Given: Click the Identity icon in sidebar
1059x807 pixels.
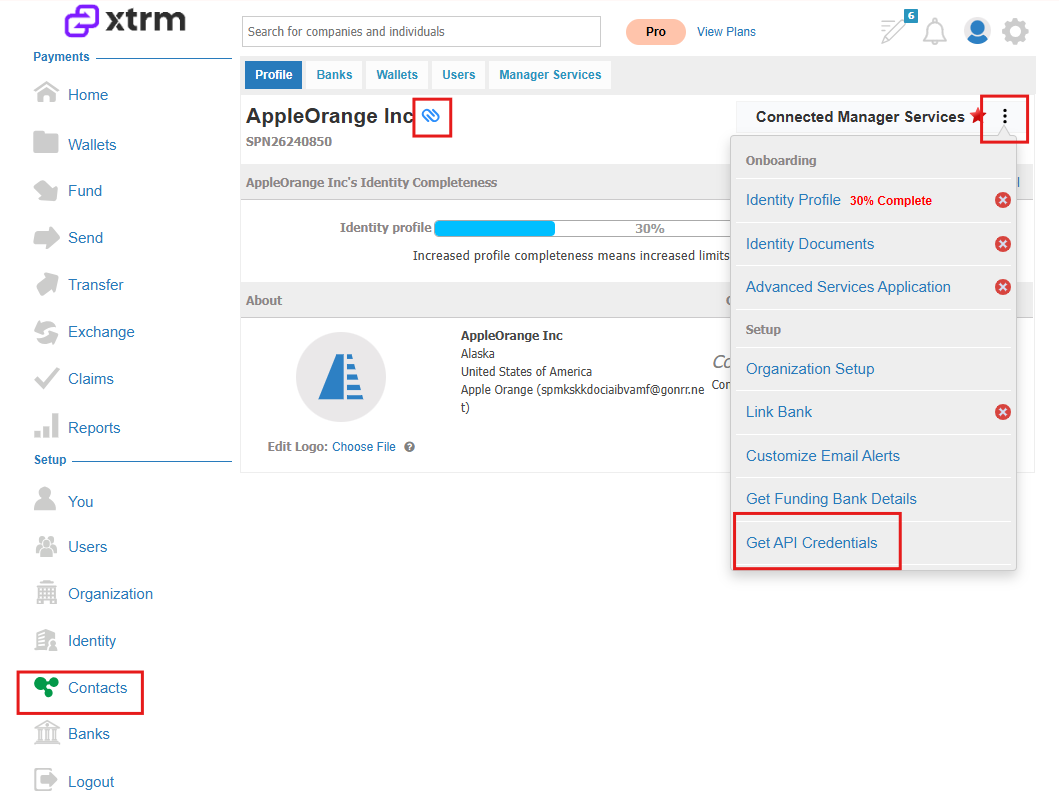Looking at the screenshot, I should tap(46, 640).
